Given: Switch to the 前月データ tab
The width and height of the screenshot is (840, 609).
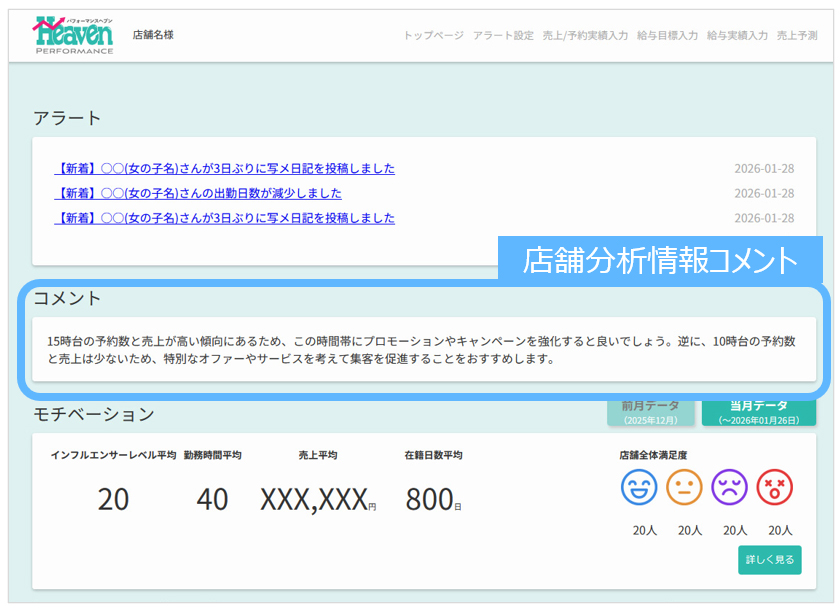Looking at the screenshot, I should [650, 411].
